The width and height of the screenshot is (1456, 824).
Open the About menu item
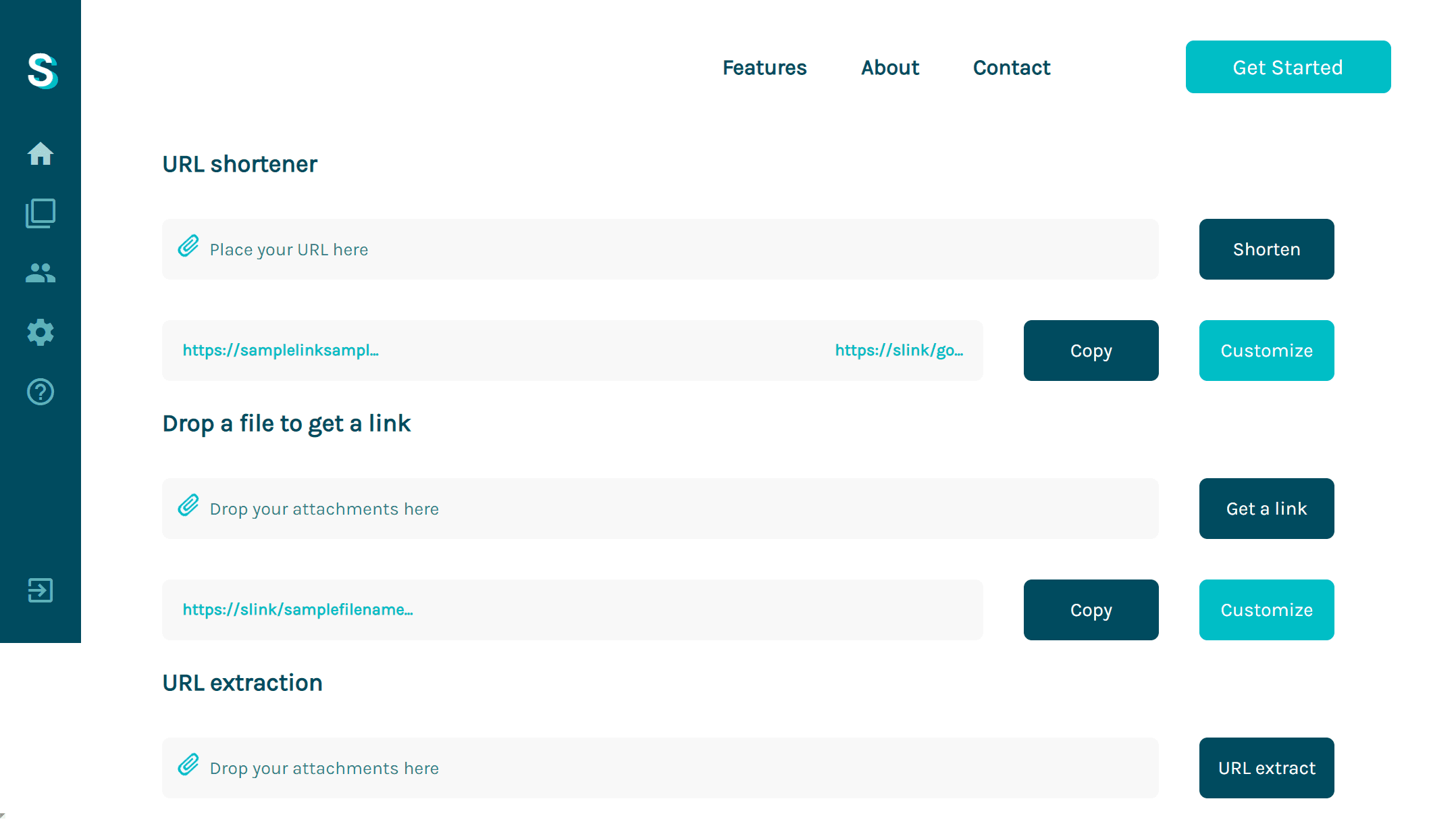point(890,68)
